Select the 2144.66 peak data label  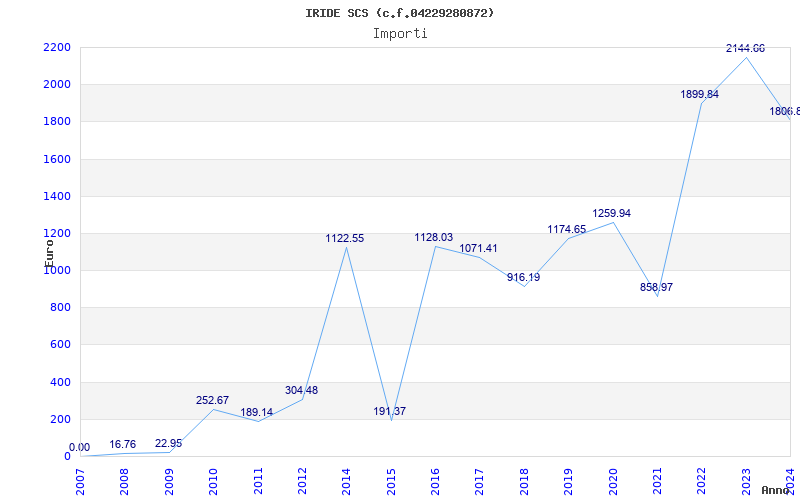(x=745, y=48)
